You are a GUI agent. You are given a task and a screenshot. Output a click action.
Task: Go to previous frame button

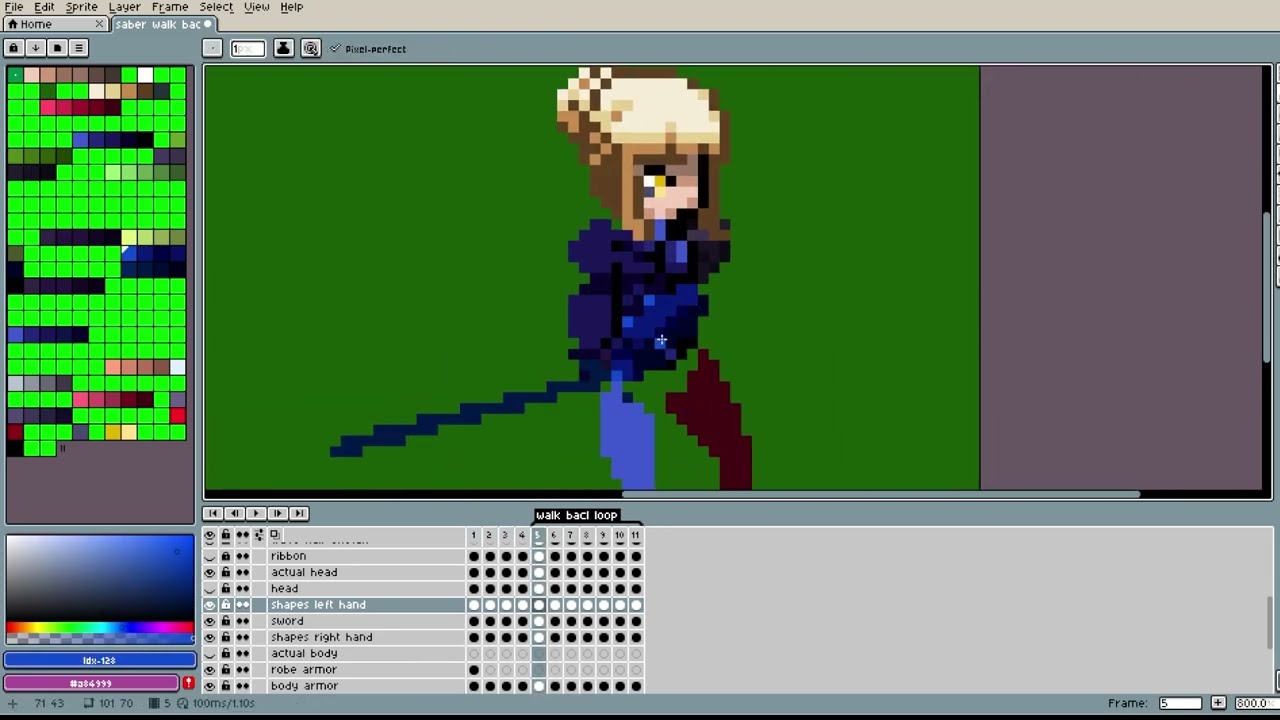[x=234, y=513]
